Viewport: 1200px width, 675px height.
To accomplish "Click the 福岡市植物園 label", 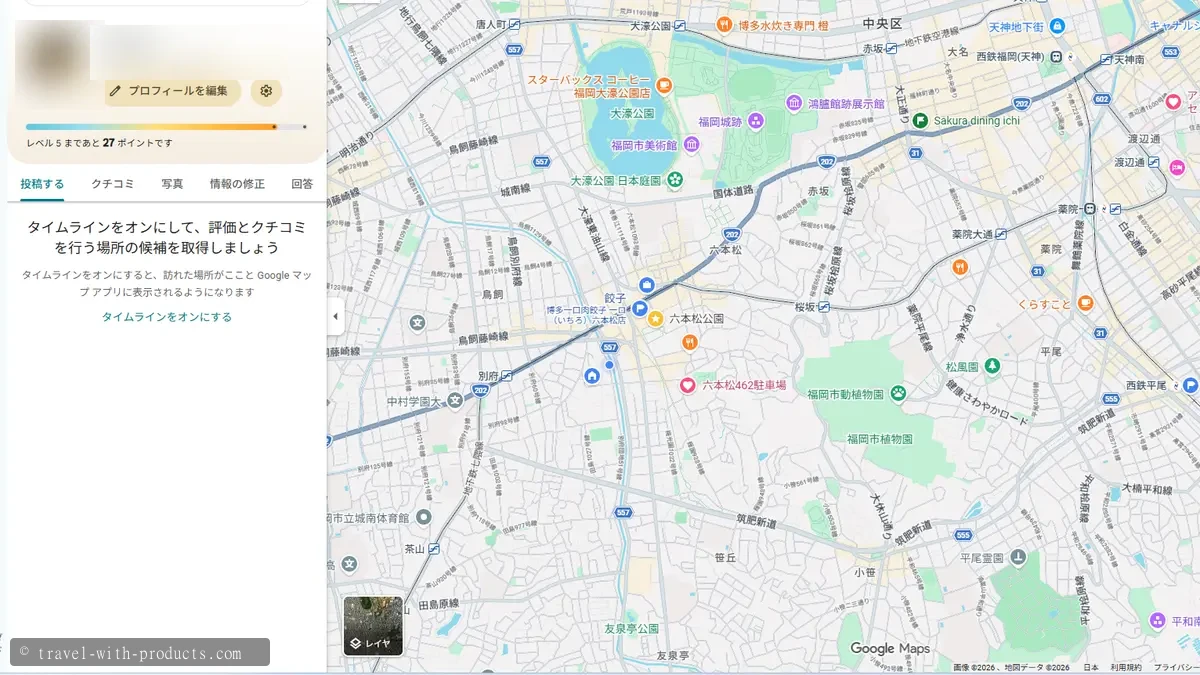I will tap(880, 439).
